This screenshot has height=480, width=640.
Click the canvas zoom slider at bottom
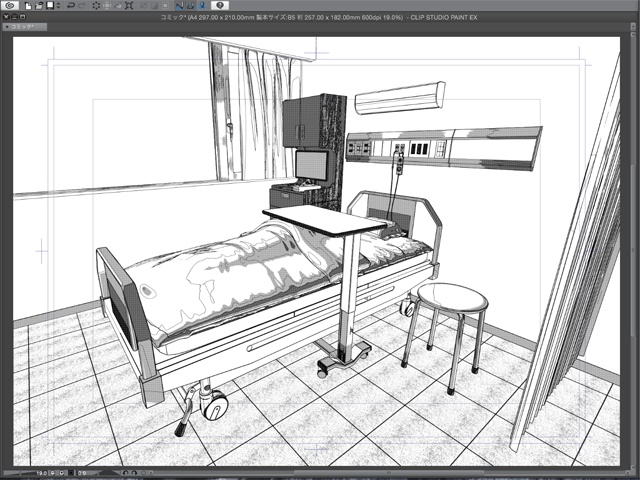[x=20, y=473]
